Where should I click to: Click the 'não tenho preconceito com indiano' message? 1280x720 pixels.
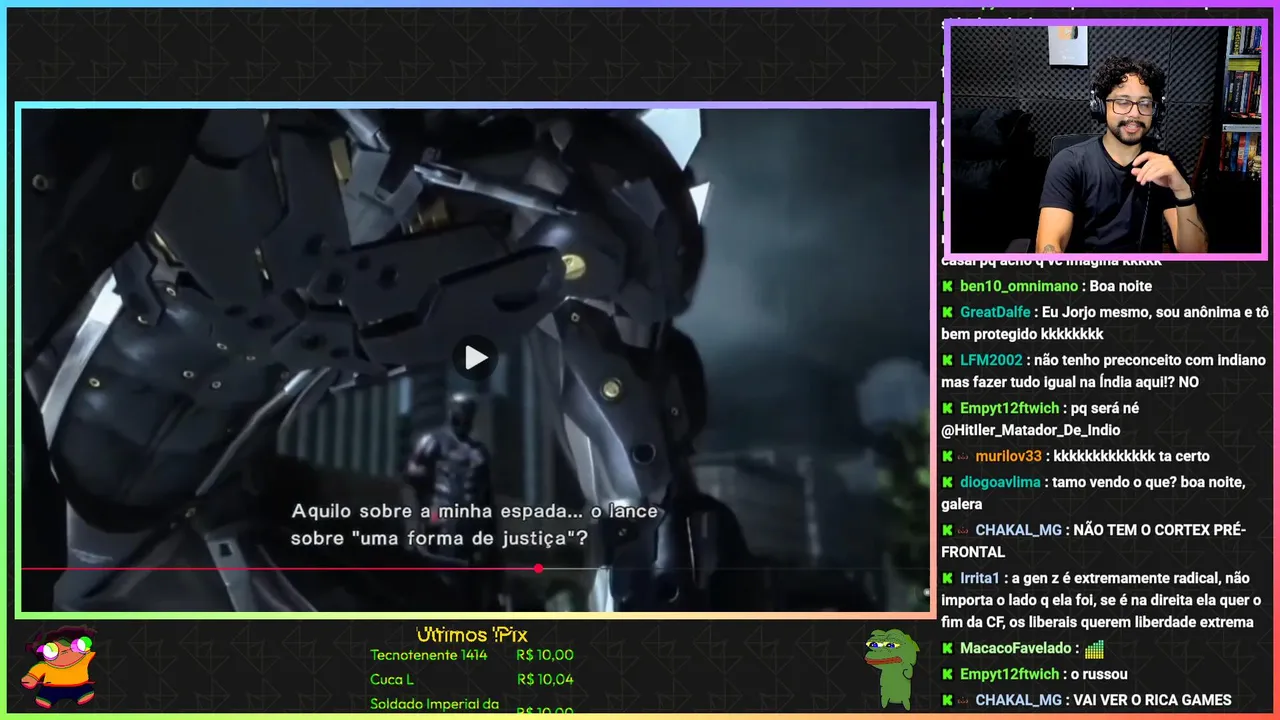(1103, 371)
